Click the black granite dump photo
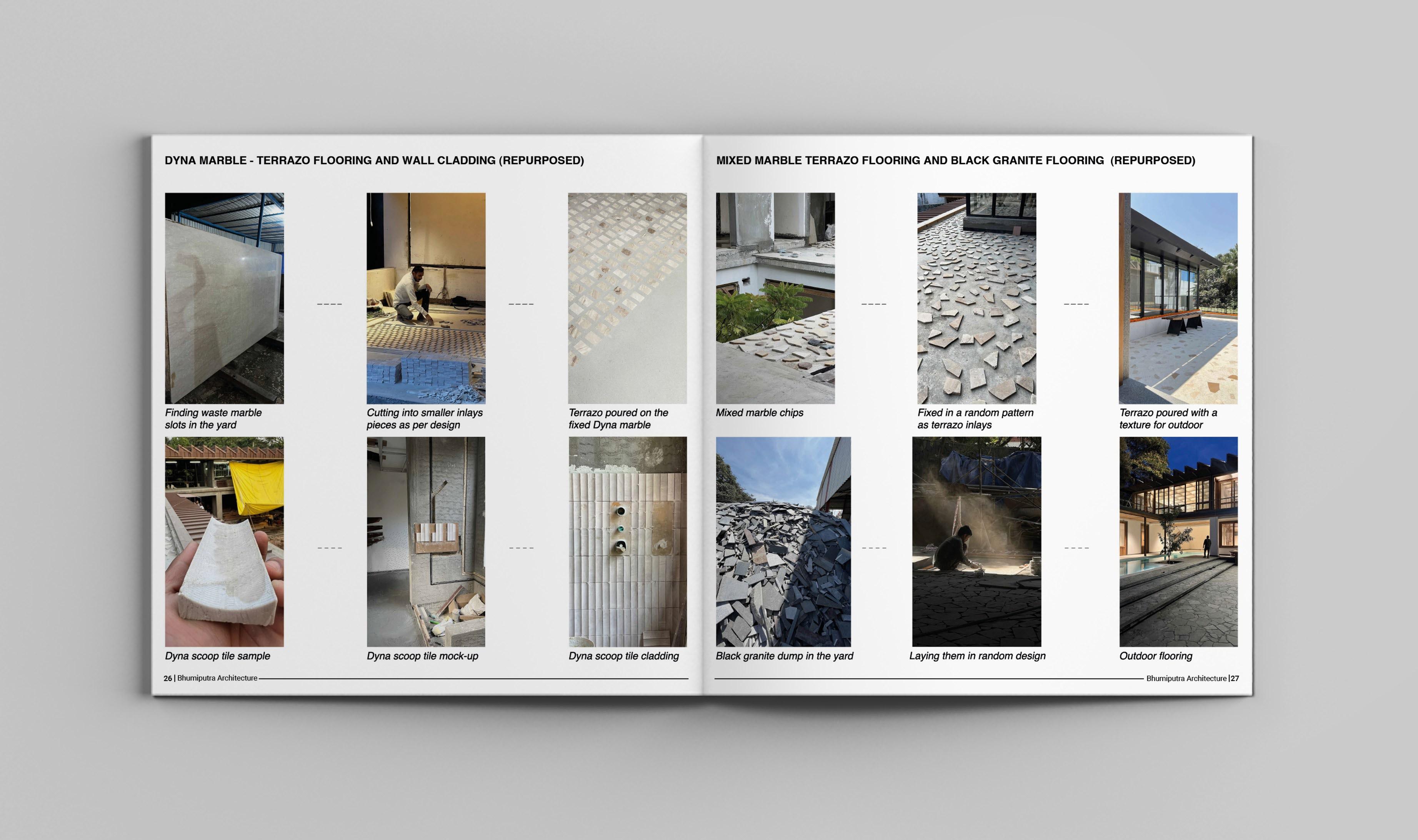 tap(783, 541)
